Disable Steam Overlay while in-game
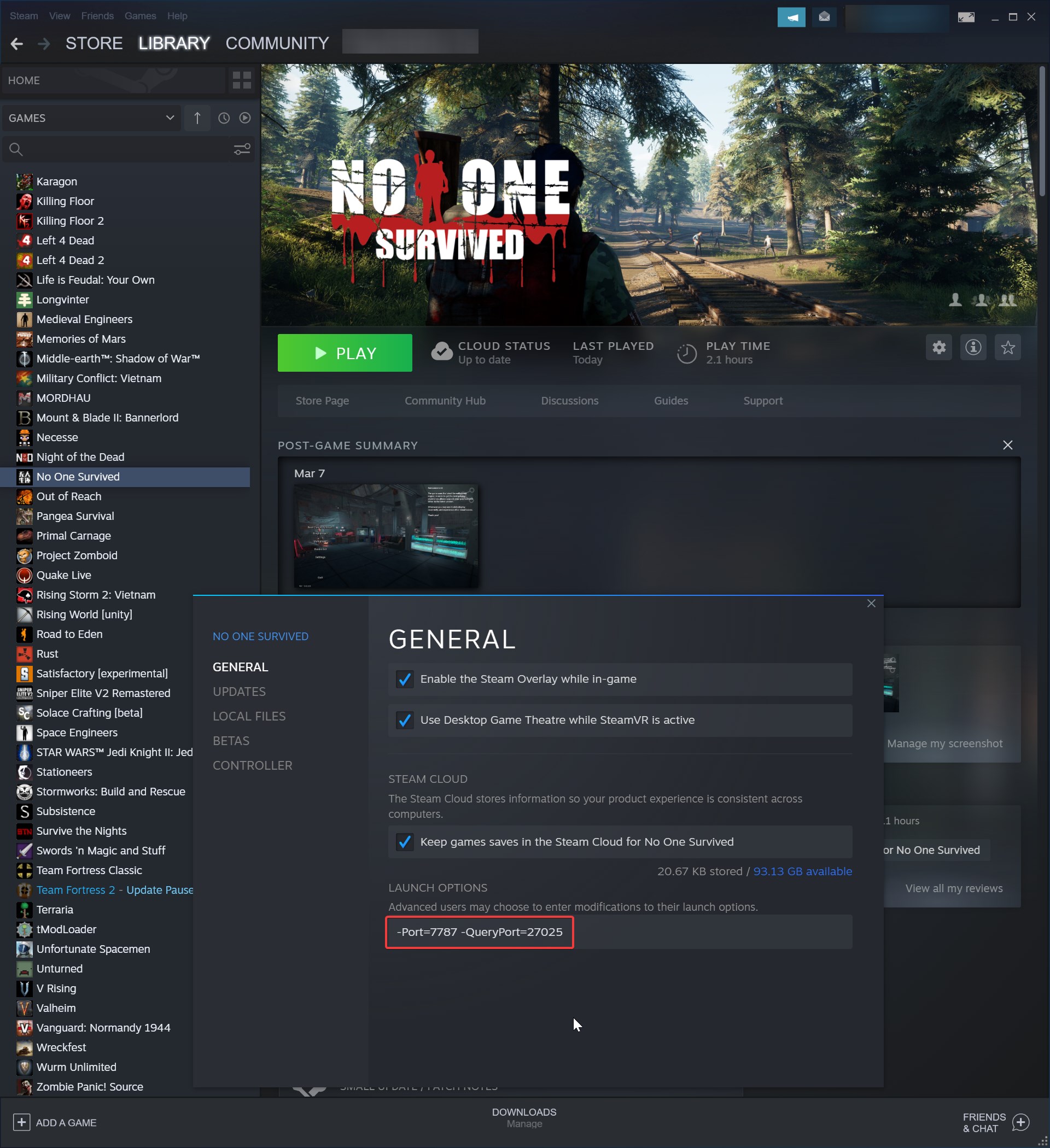Viewport: 1050px width, 1148px height. [405, 679]
